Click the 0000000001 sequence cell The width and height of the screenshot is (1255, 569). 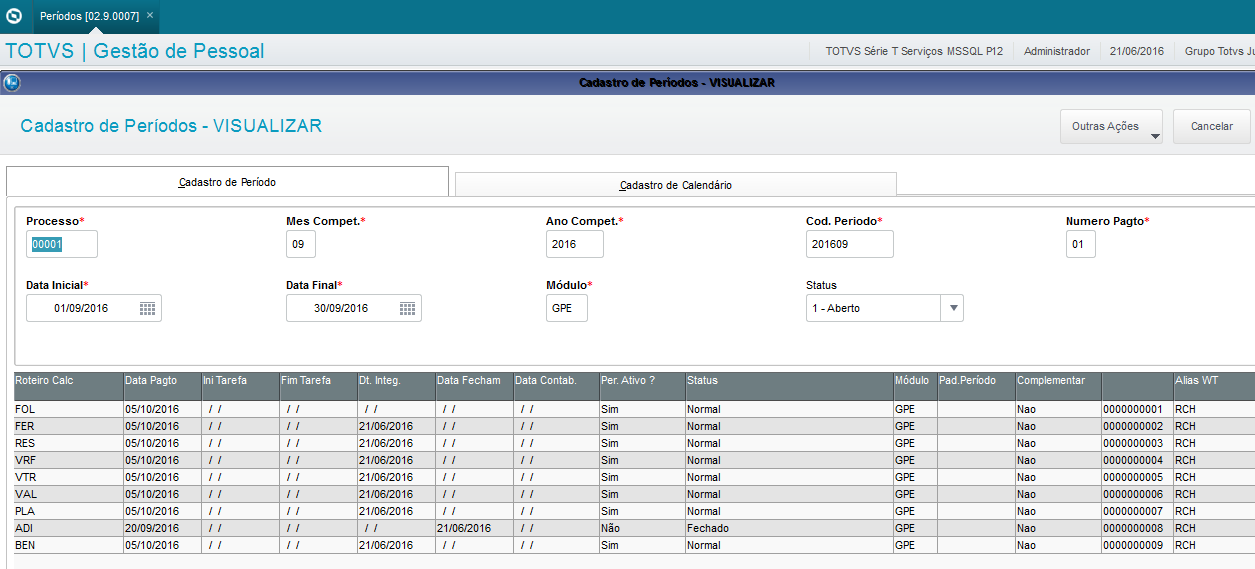[1136, 409]
